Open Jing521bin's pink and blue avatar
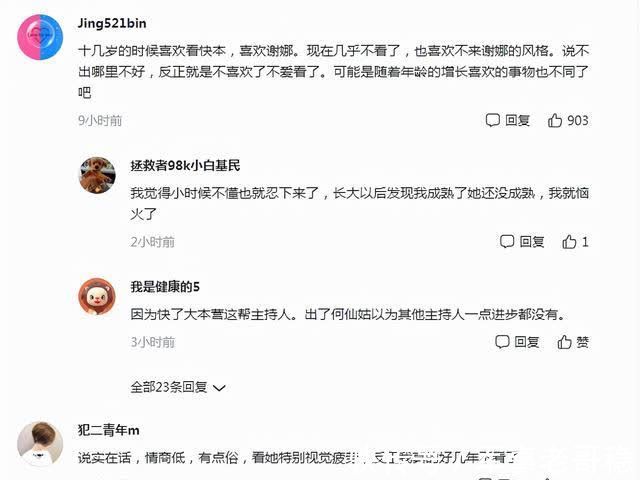640x480 pixels. (x=40, y=37)
